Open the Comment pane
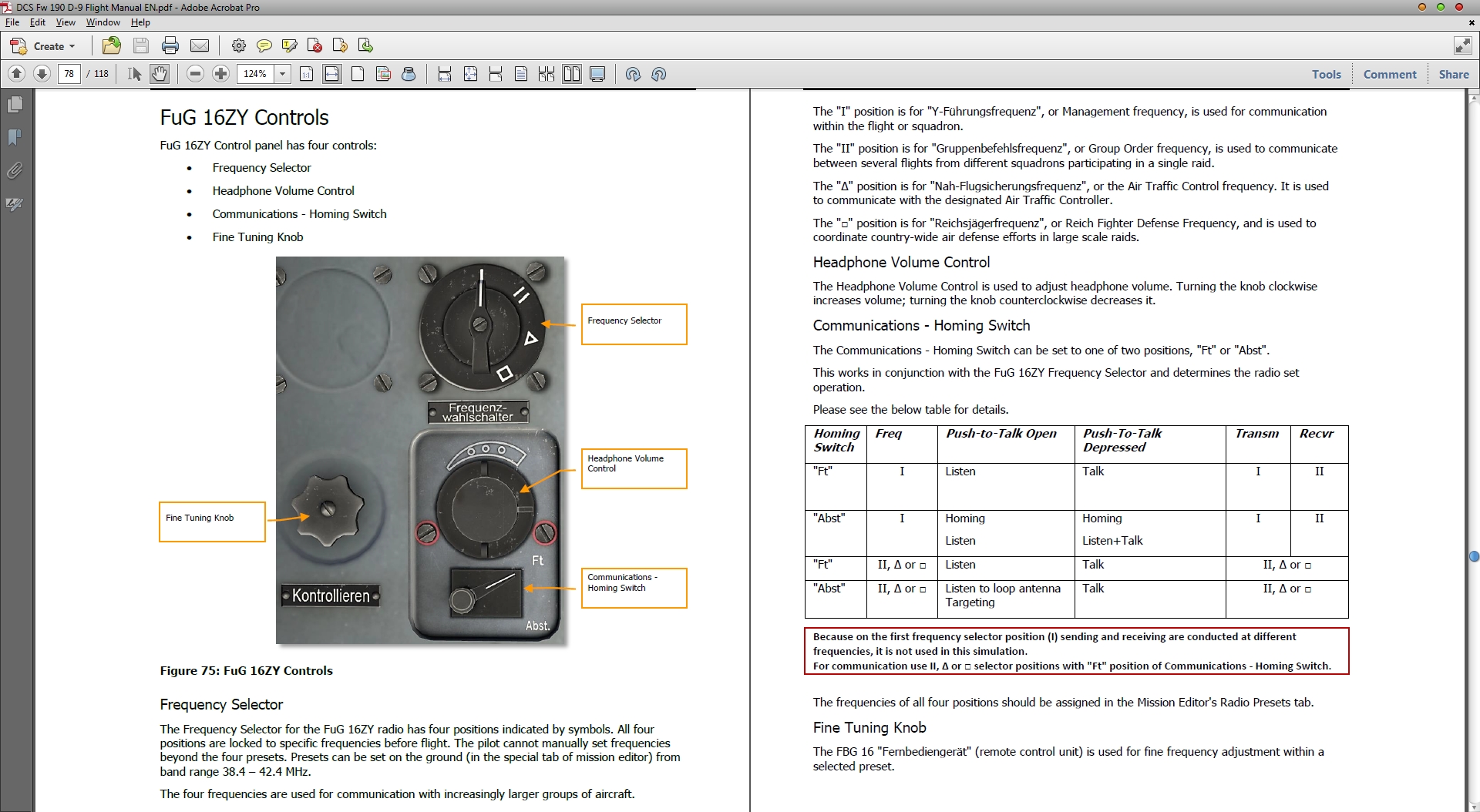Screen dimensions: 1480x812 (x=1389, y=74)
